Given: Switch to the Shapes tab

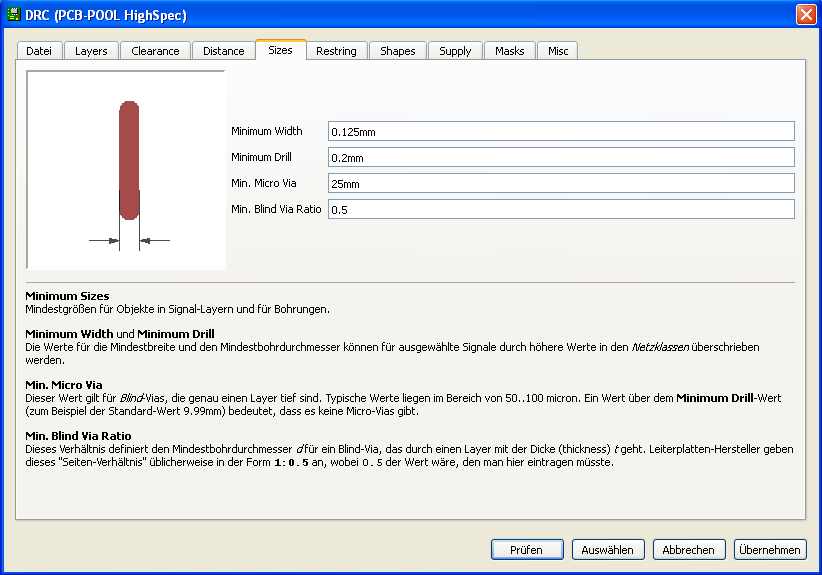Looking at the screenshot, I should pyautogui.click(x=398, y=51).
